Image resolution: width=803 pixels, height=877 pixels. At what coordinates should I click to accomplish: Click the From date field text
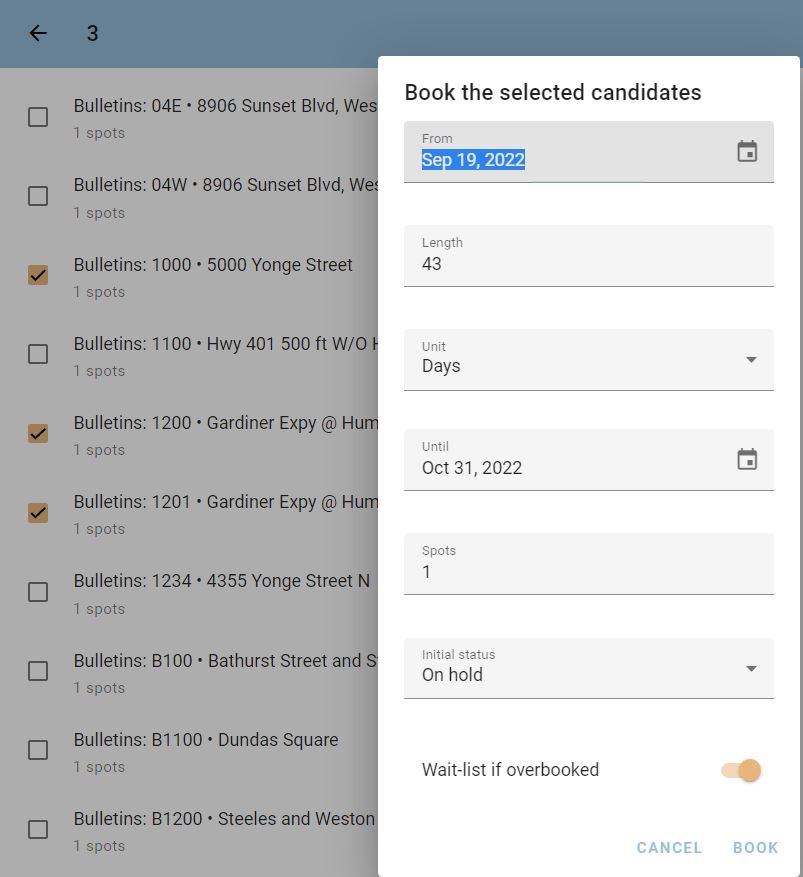click(473, 160)
